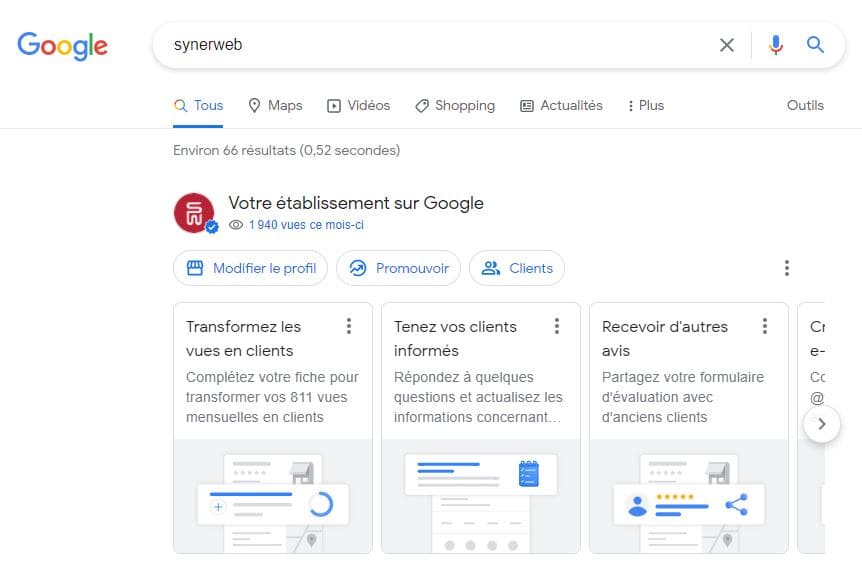Click the red Synerweb business logo
862x569 pixels.
tap(194, 213)
